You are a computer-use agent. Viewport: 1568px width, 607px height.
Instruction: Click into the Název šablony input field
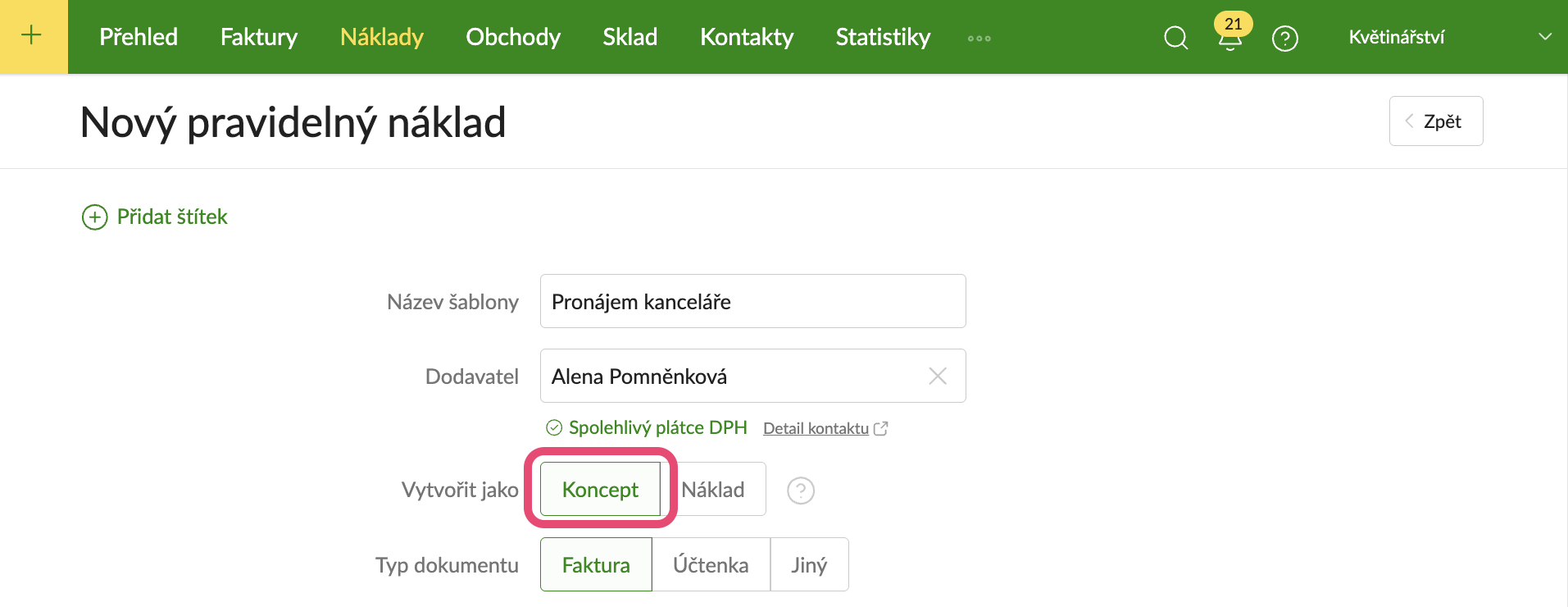coord(752,301)
